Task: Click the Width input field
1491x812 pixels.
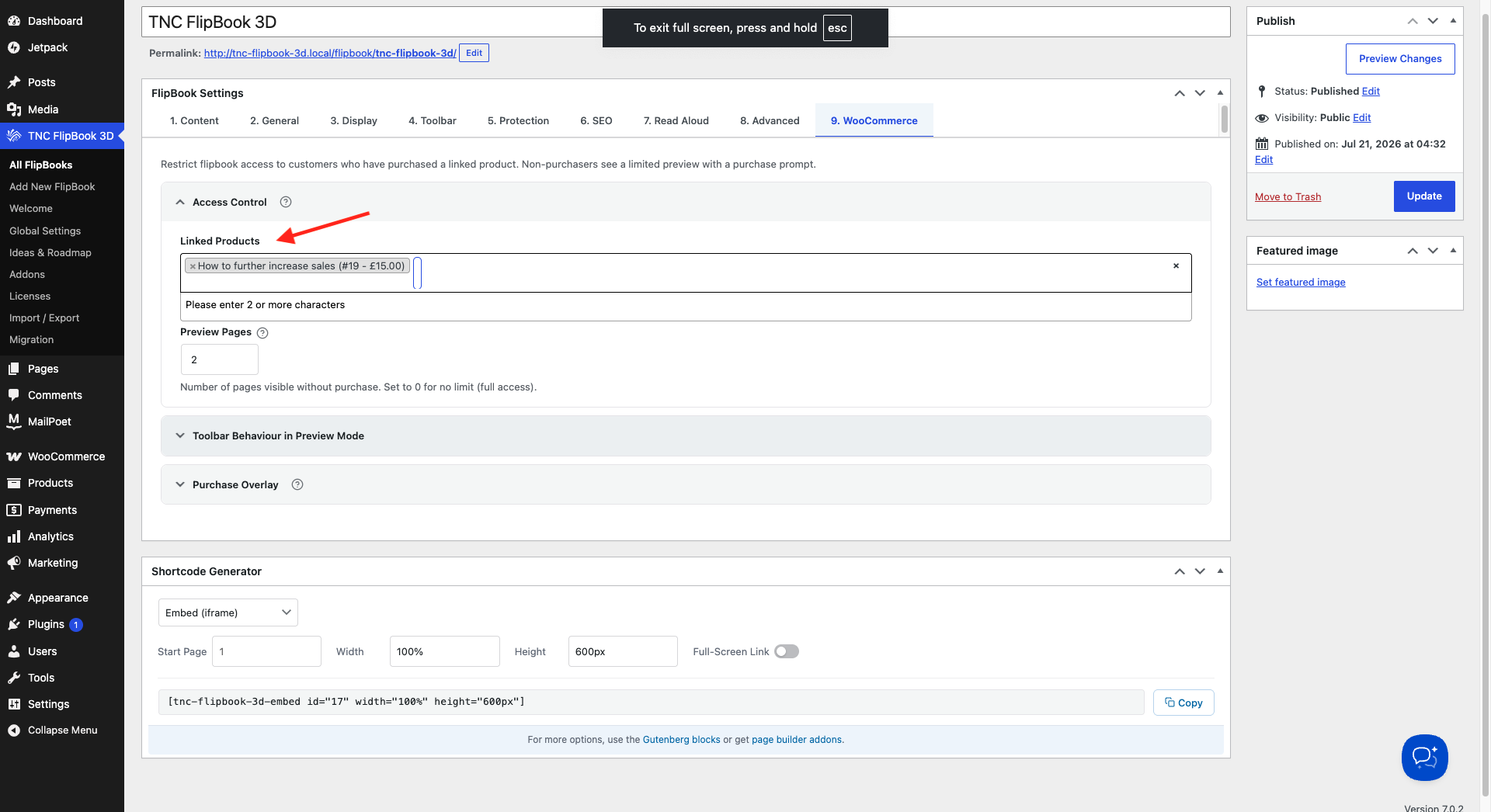Action: [x=445, y=651]
